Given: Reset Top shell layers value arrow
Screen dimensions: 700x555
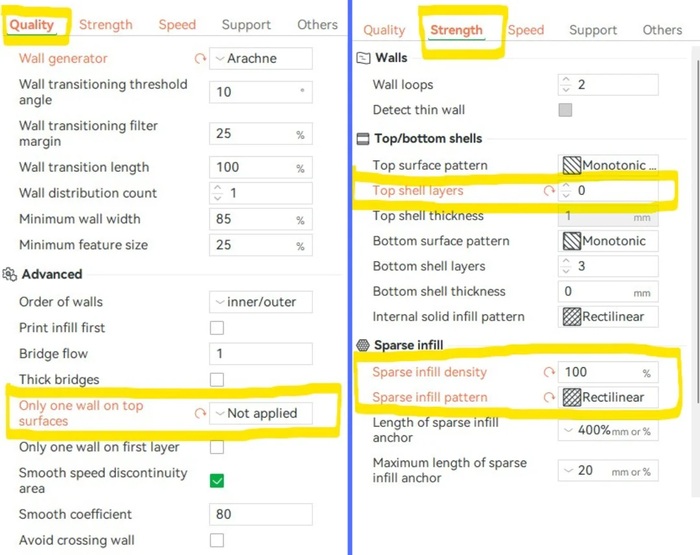Looking at the screenshot, I should click(x=547, y=190).
